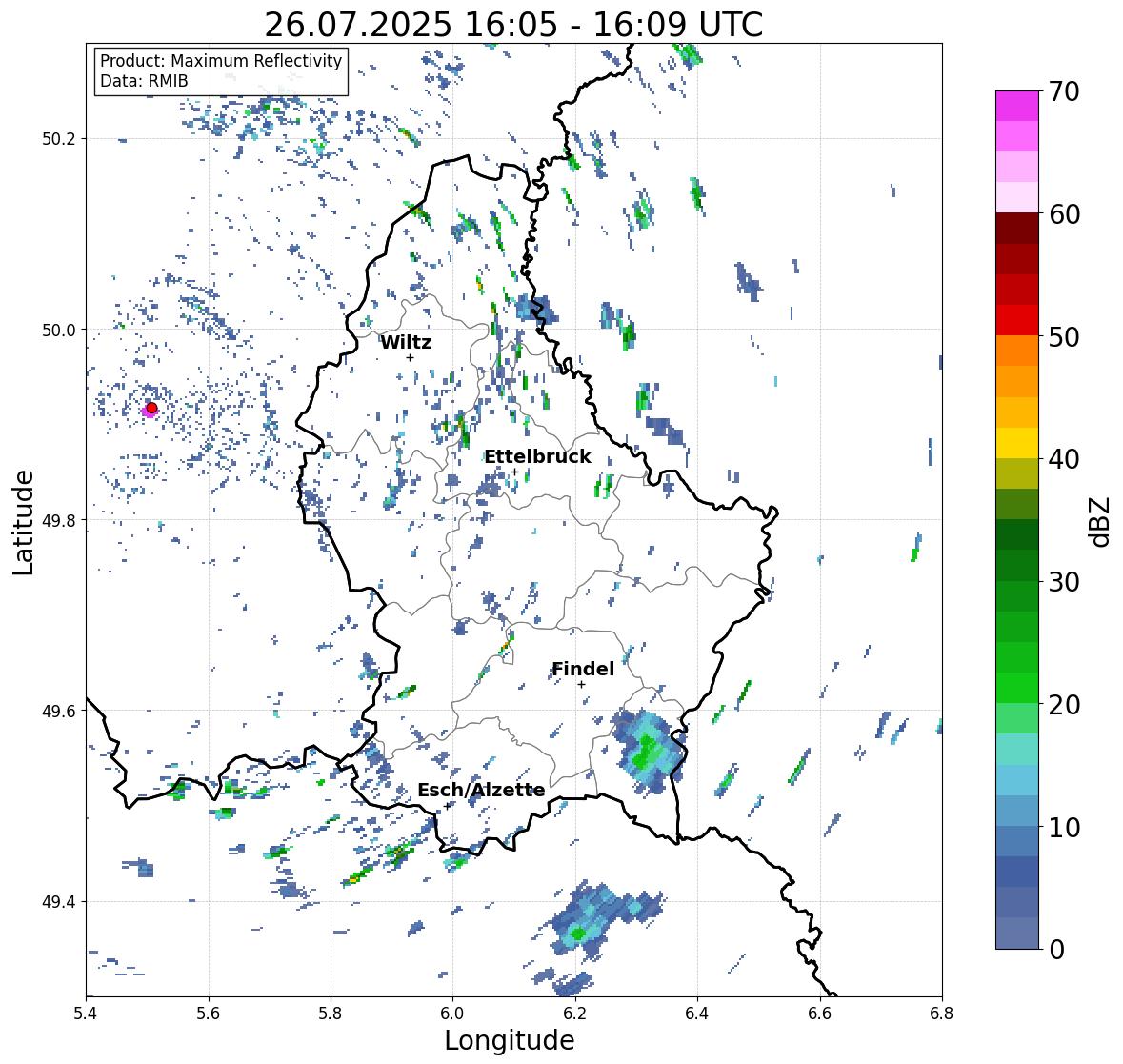Click the Ettelbruck city label
Screen dimensions: 1123x1064
click(x=538, y=456)
